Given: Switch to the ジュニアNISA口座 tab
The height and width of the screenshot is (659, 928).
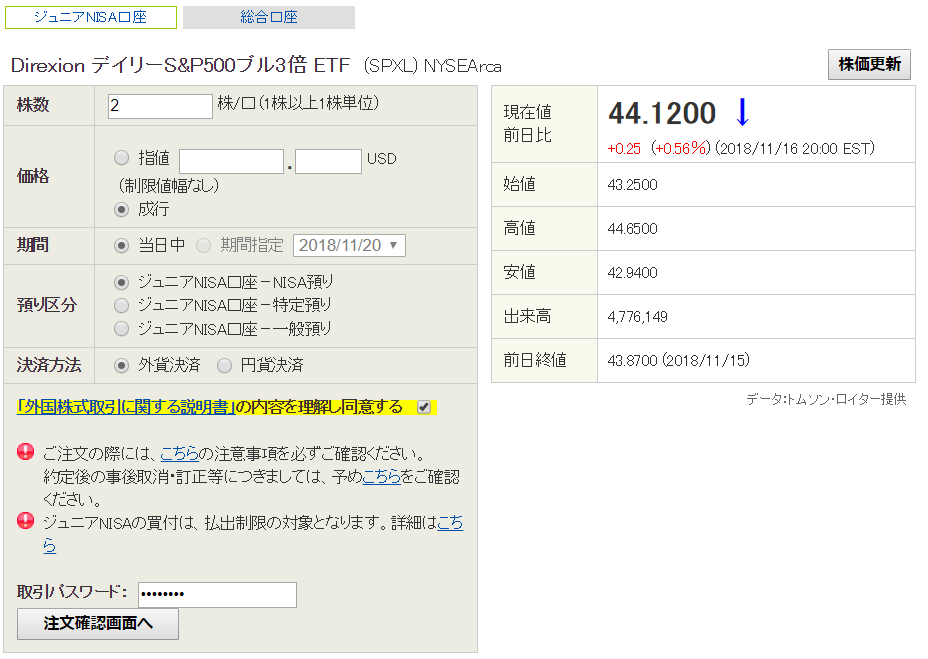Looking at the screenshot, I should tap(91, 17).
